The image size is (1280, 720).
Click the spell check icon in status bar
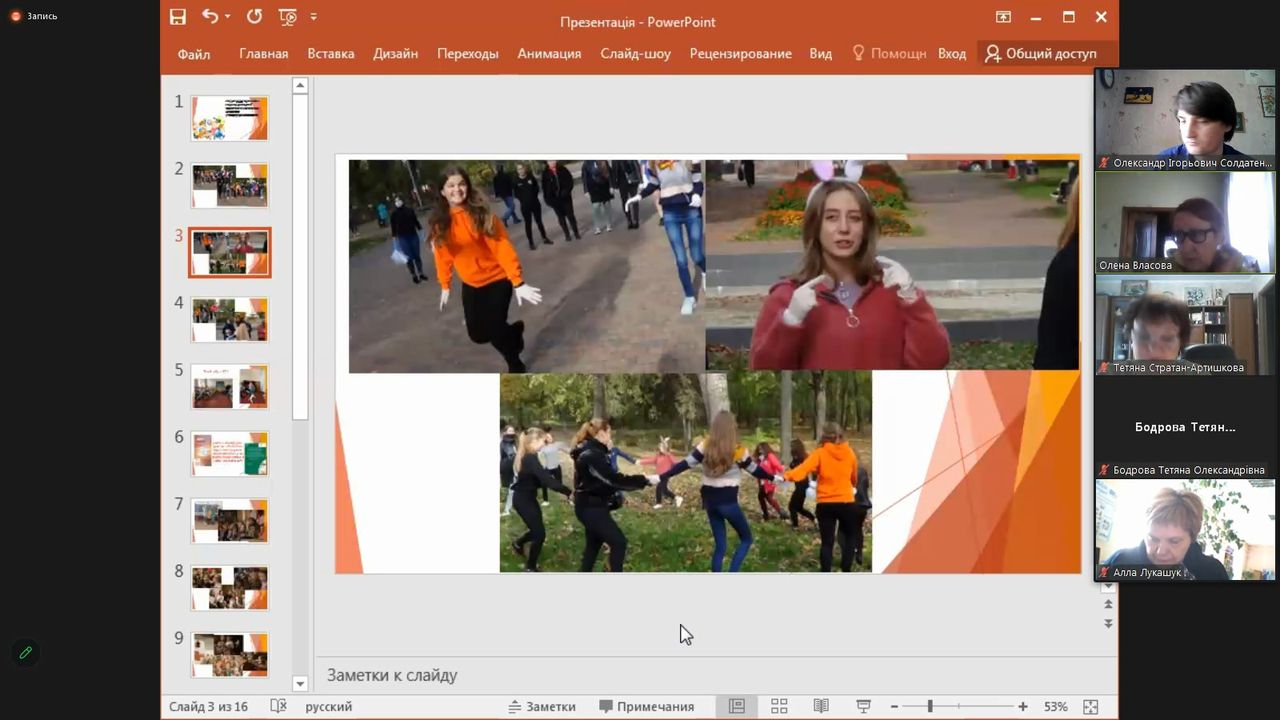pyautogui.click(x=279, y=706)
